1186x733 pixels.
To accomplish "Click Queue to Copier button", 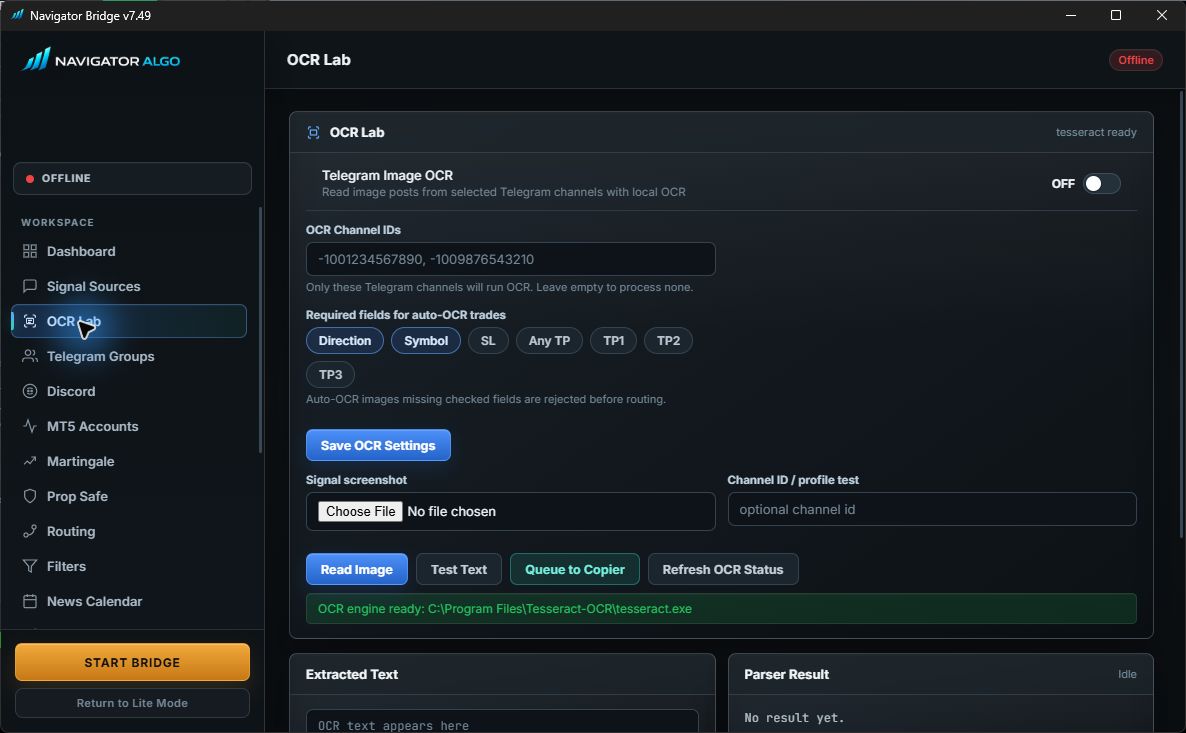I will (575, 569).
